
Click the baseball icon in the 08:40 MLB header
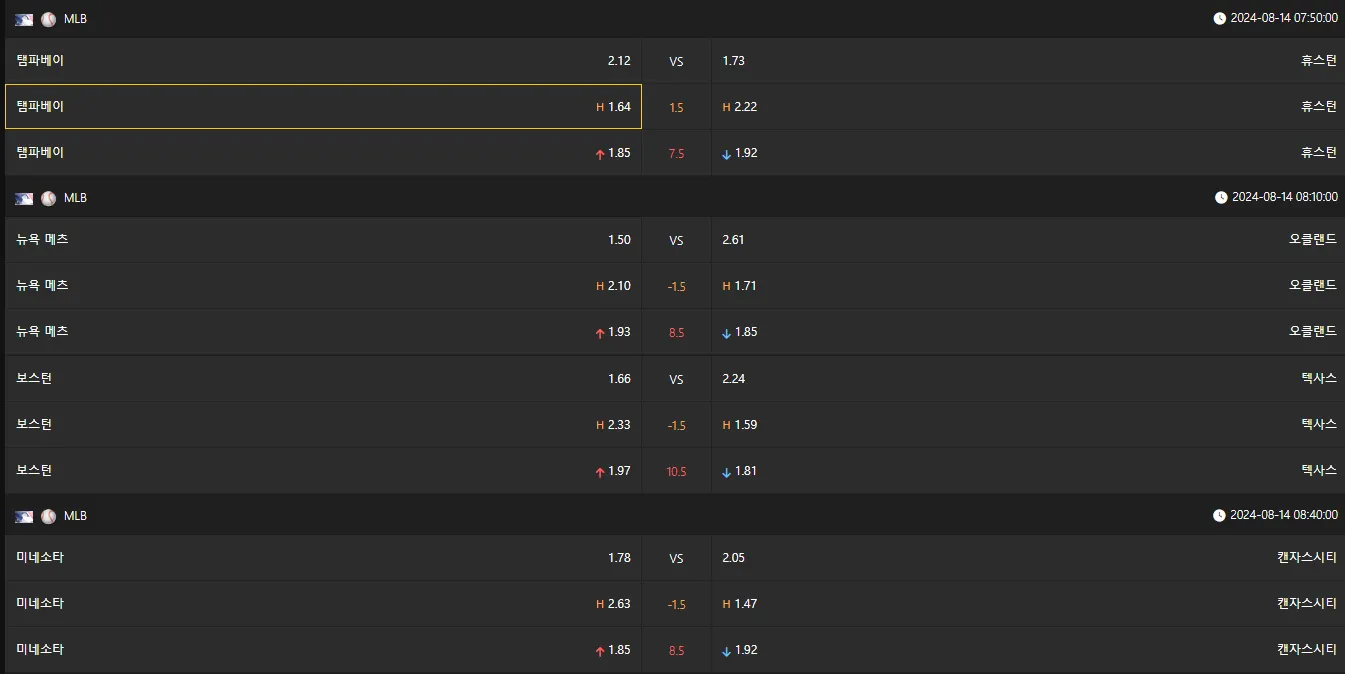[48, 516]
